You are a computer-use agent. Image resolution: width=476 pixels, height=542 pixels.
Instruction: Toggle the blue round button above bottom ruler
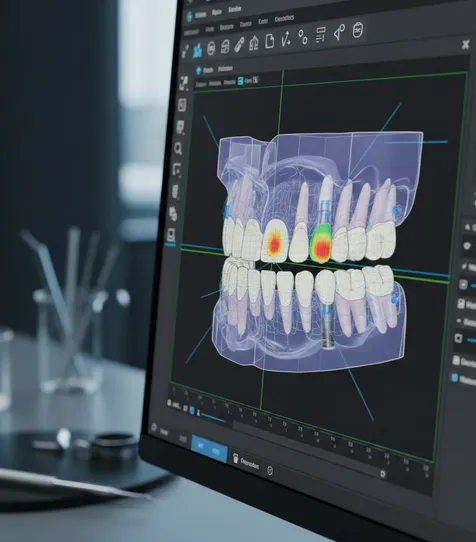click(192, 411)
